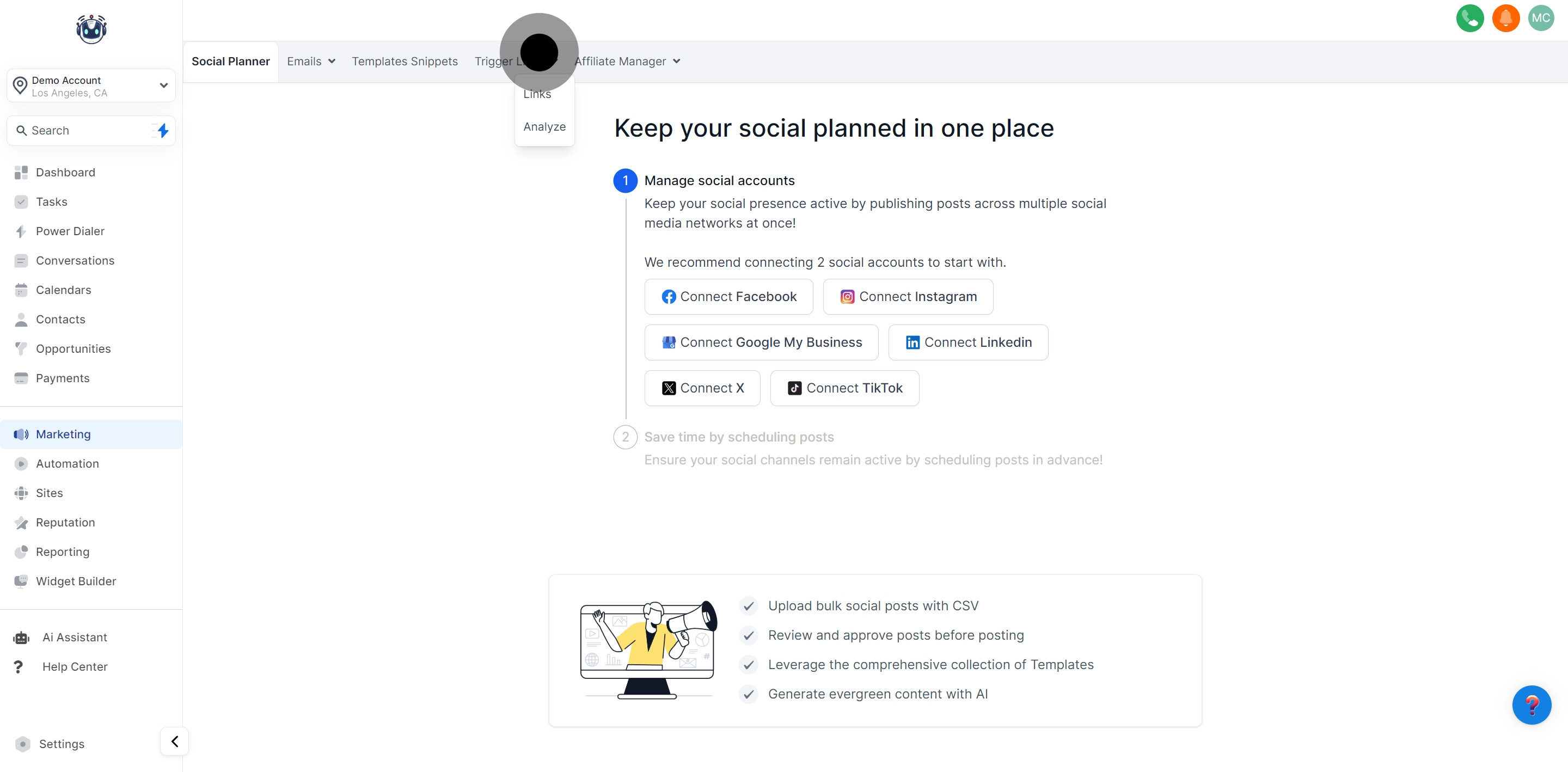Click the Connect Facebook button
Image resolution: width=1568 pixels, height=772 pixels.
(x=728, y=297)
